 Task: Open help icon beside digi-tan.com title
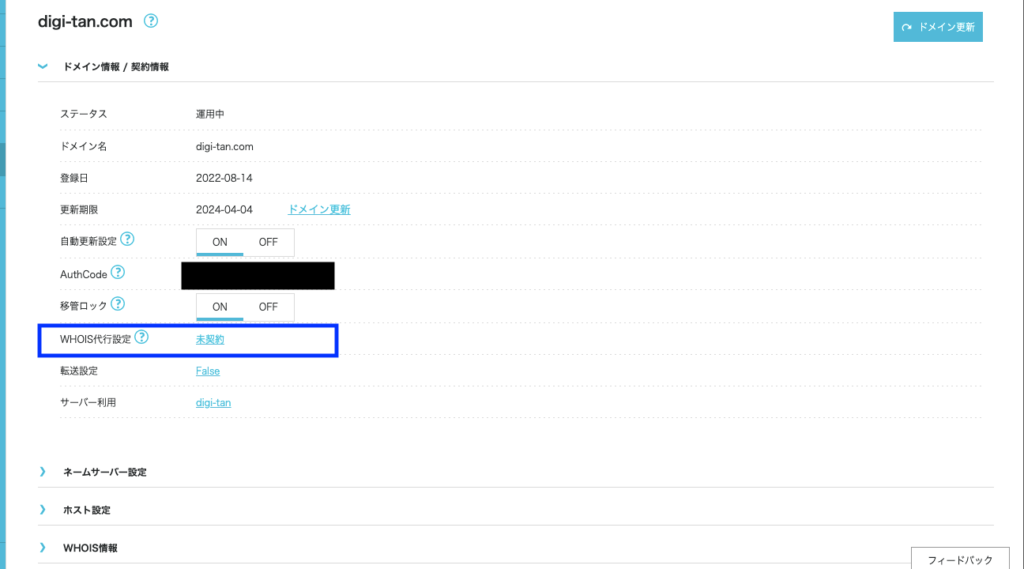coord(151,21)
